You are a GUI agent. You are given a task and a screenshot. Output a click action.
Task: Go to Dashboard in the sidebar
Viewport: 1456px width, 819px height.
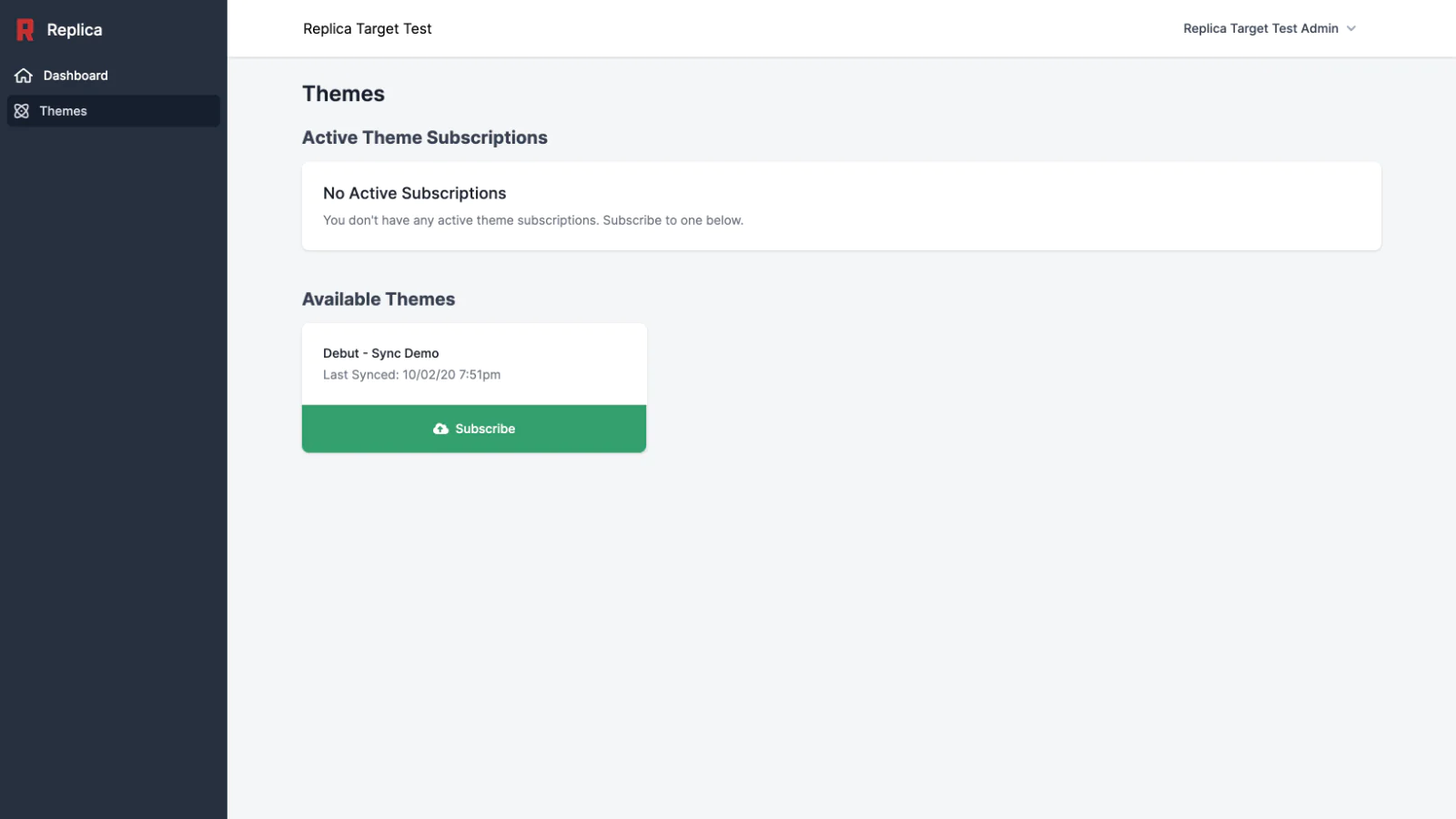[x=76, y=76]
